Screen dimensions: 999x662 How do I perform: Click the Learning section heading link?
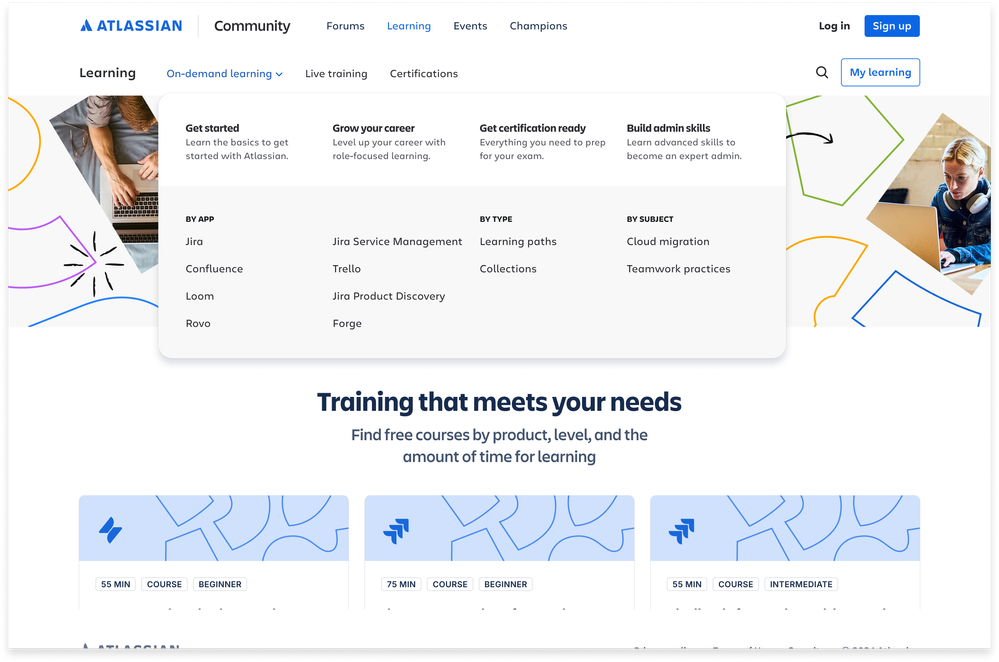pos(107,73)
